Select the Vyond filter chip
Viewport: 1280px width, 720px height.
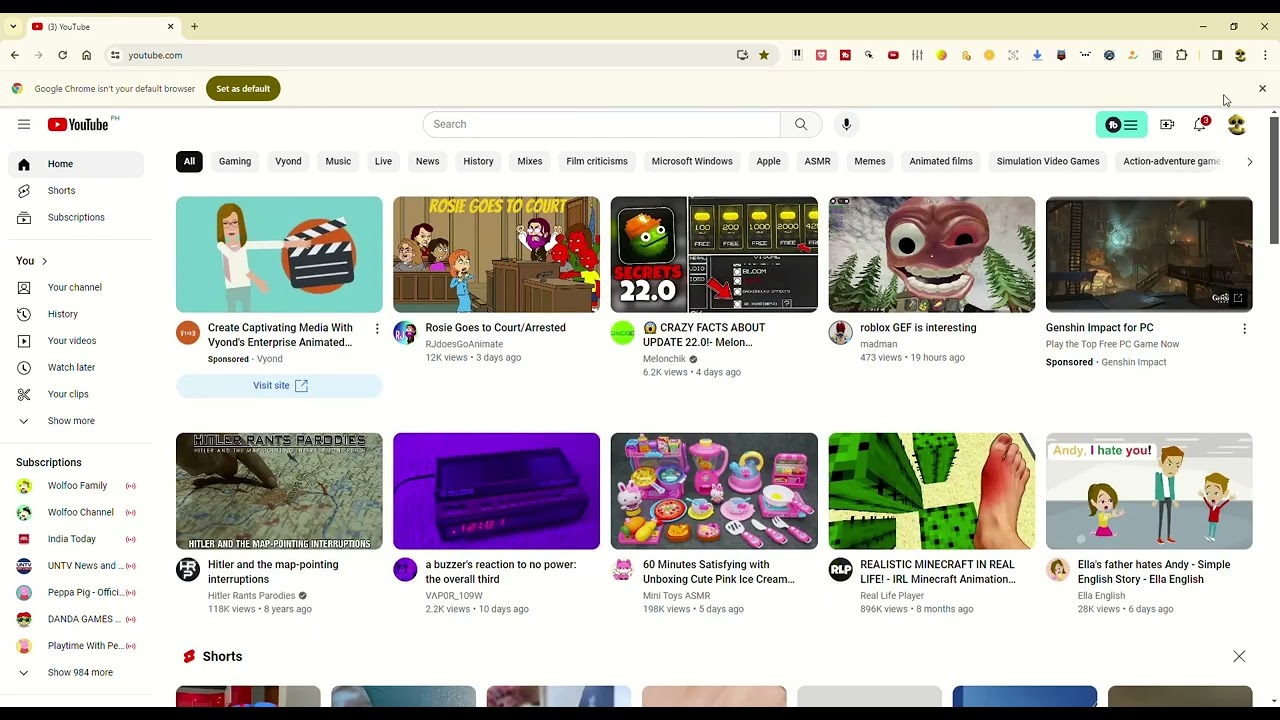[288, 161]
